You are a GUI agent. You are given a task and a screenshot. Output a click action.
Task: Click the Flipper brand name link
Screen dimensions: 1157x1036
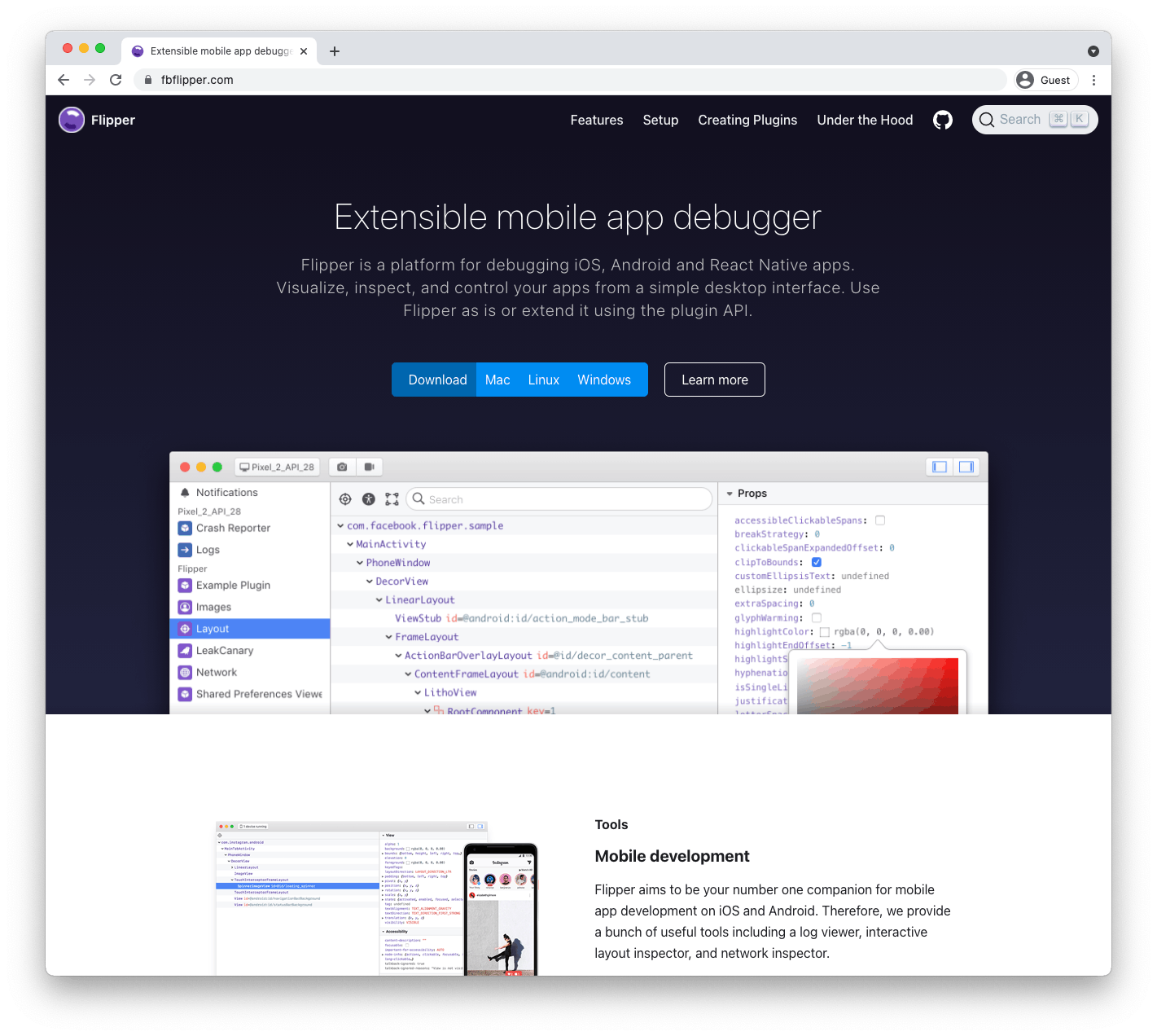tap(113, 120)
